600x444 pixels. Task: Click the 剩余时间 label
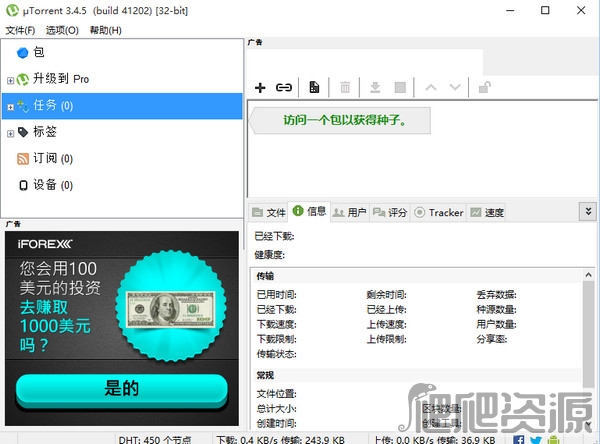(x=386, y=295)
